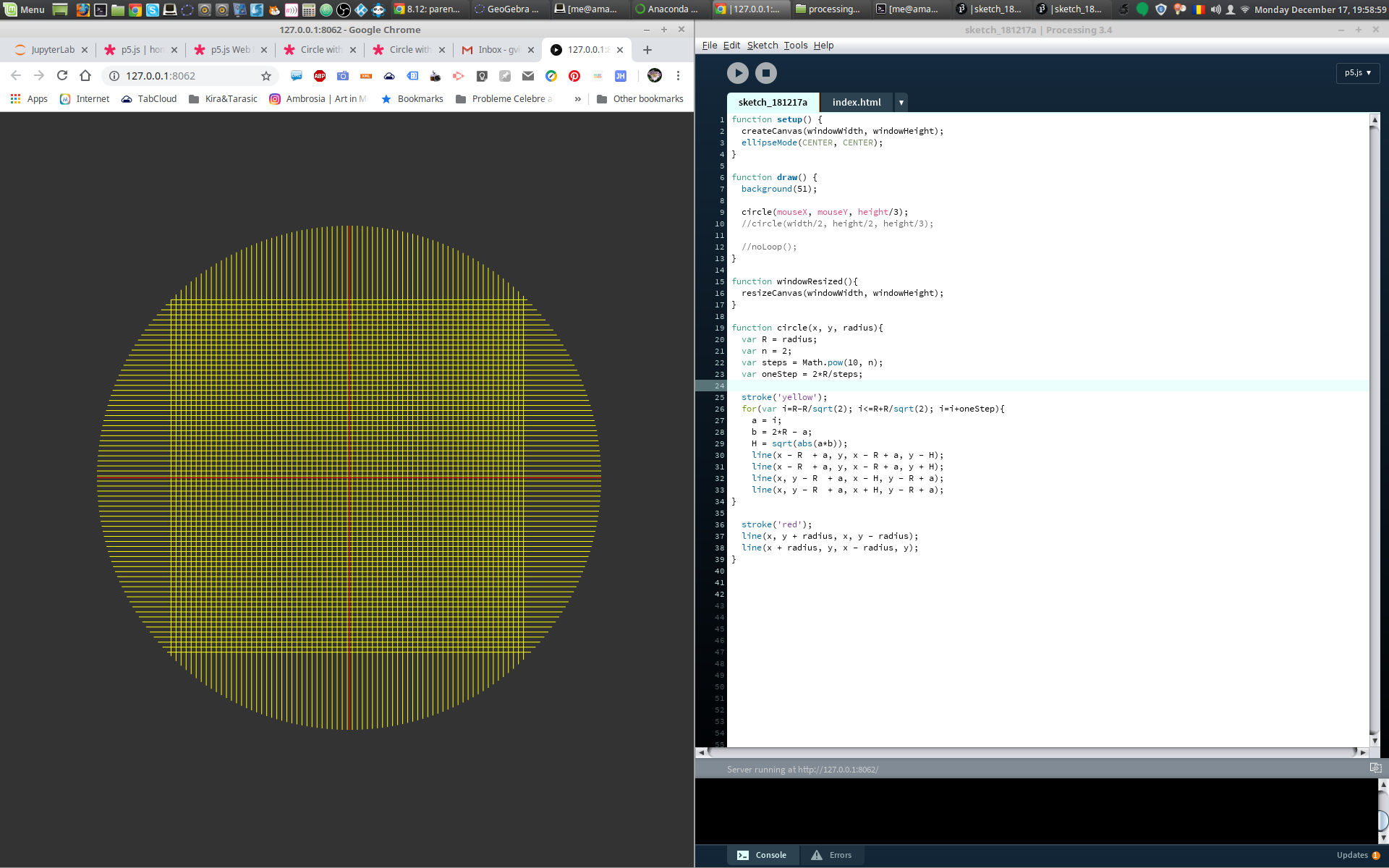
Task: Copy the server status message icon
Action: tap(1375, 768)
